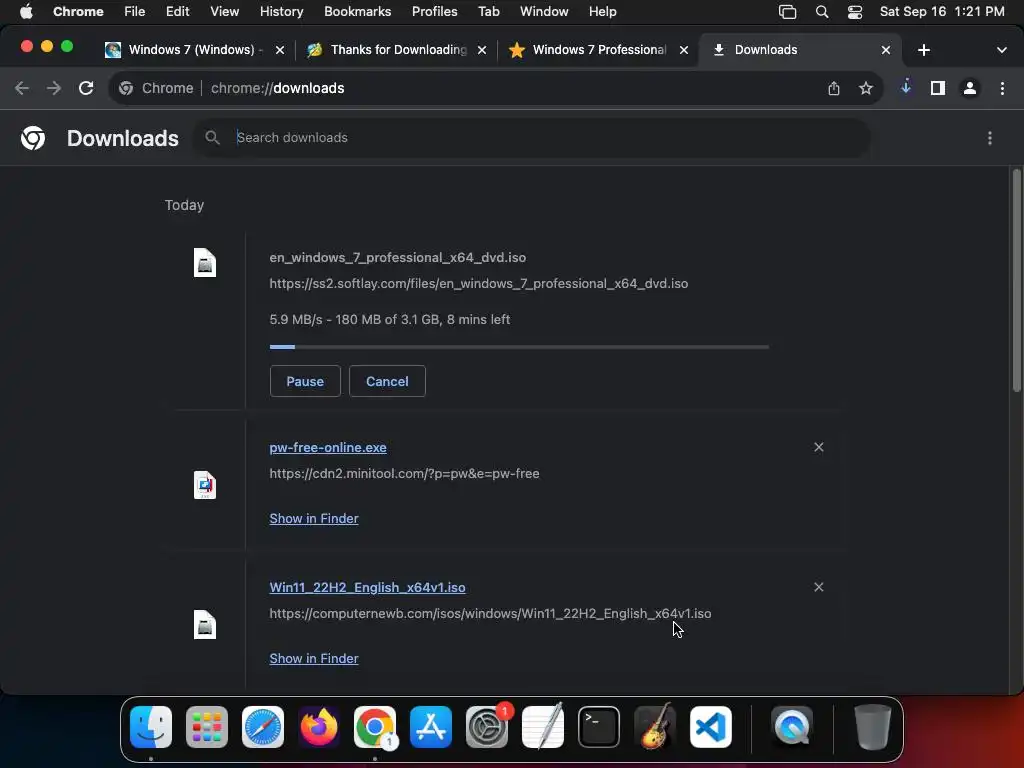
Task: Open QuickTime Player from the dock
Action: pos(792,727)
